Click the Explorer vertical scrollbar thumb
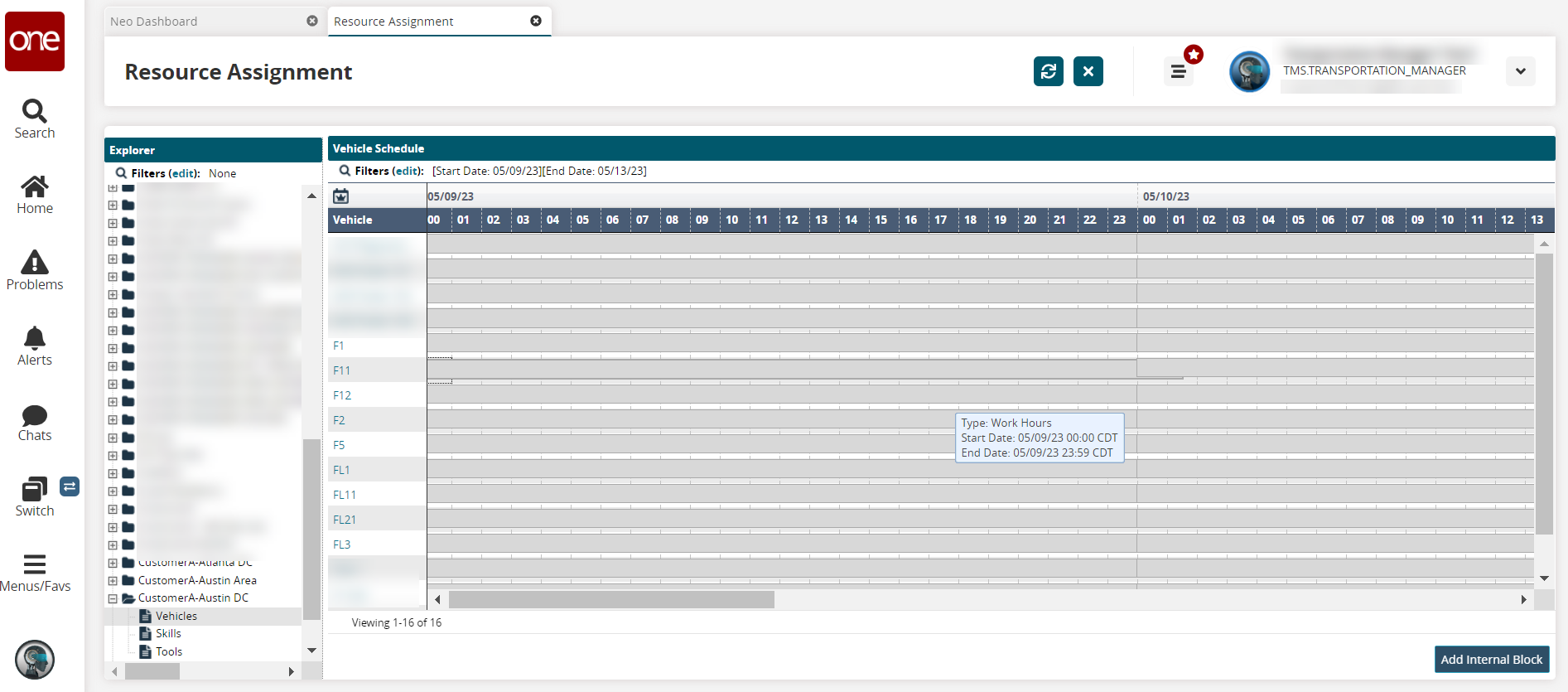The height and width of the screenshot is (692, 1568). [x=311, y=530]
